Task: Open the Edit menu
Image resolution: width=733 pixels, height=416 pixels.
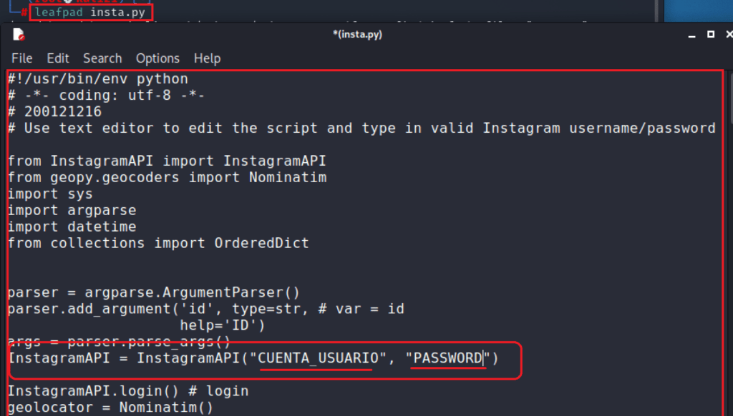Action: pyautogui.click(x=58, y=58)
